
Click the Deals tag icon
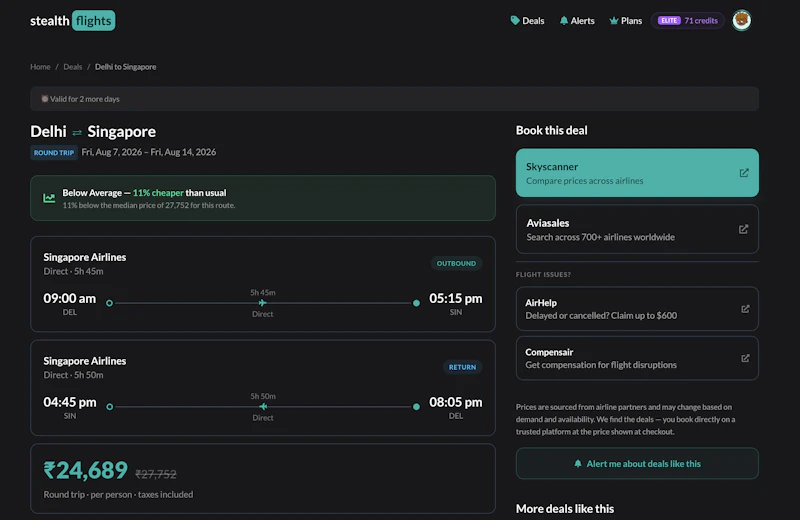[x=515, y=20]
